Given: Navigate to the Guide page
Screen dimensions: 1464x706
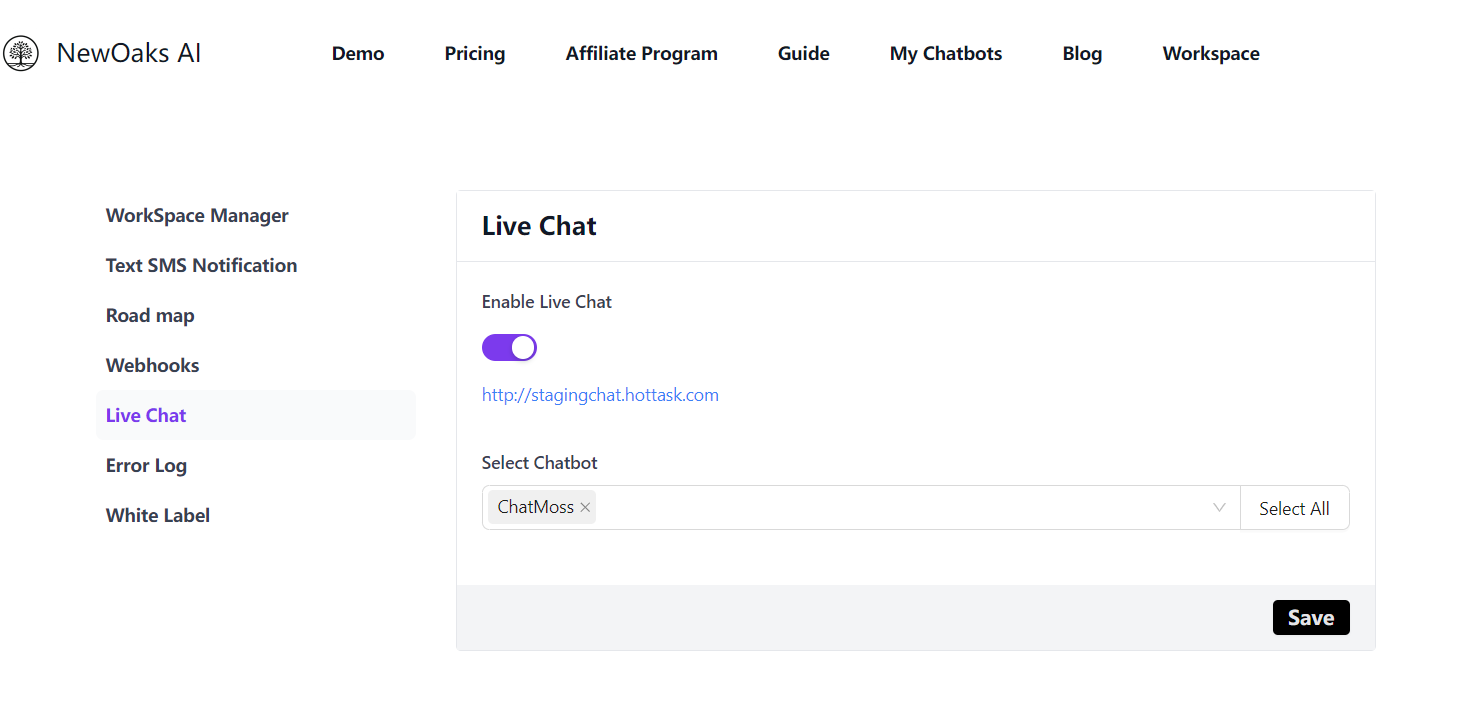Looking at the screenshot, I should tap(803, 54).
